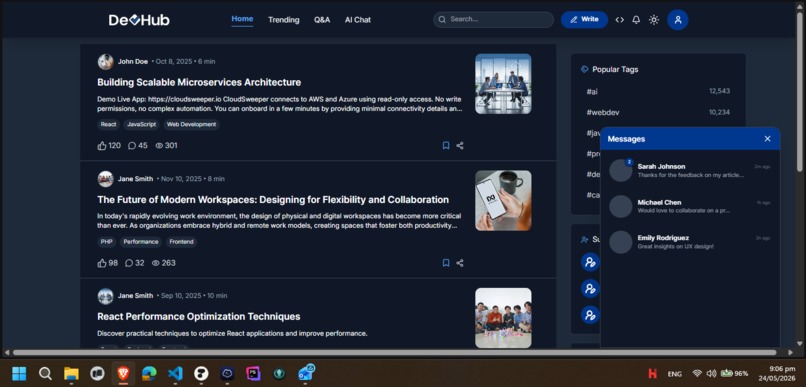Open Outlook mail from taskbar
The height and width of the screenshot is (387, 806).
point(306,373)
